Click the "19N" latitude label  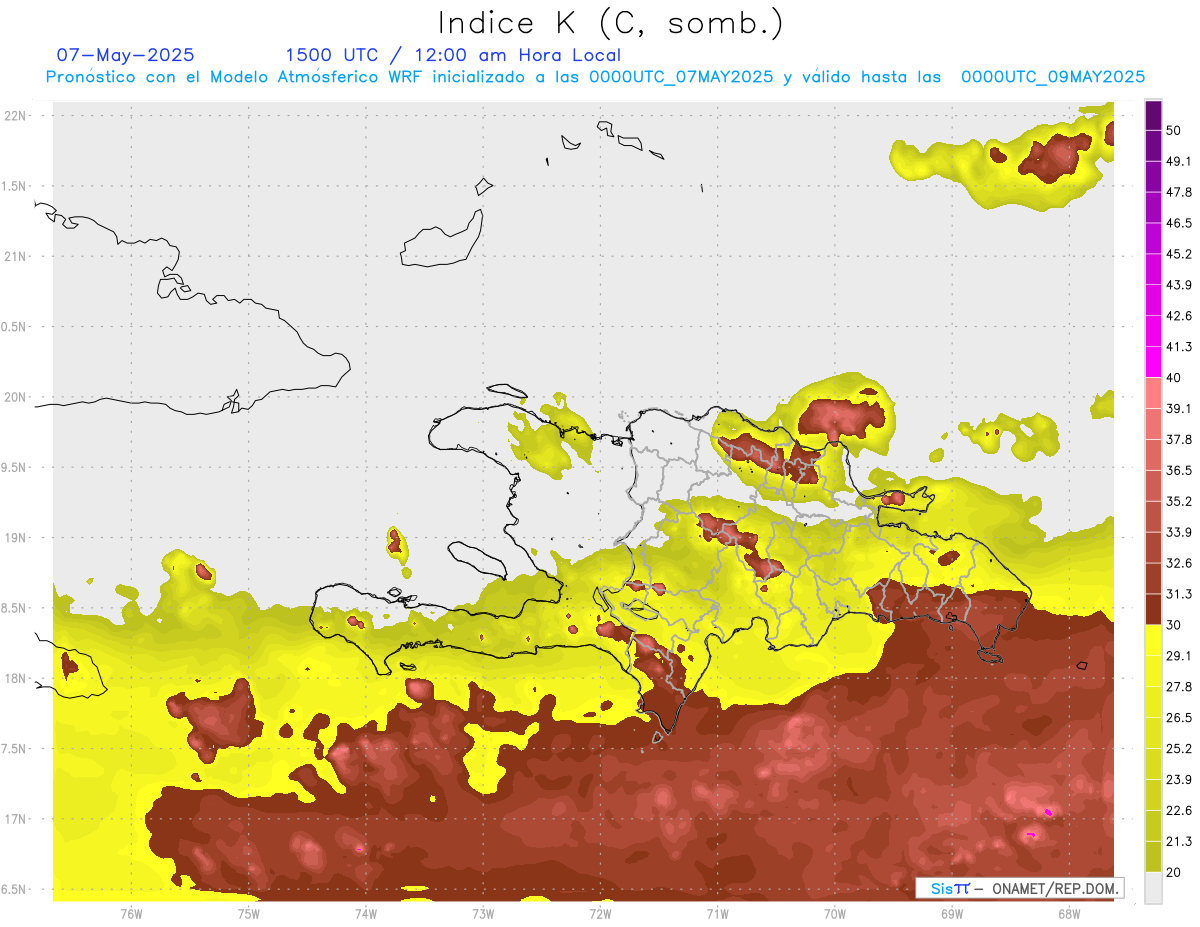coord(17,538)
